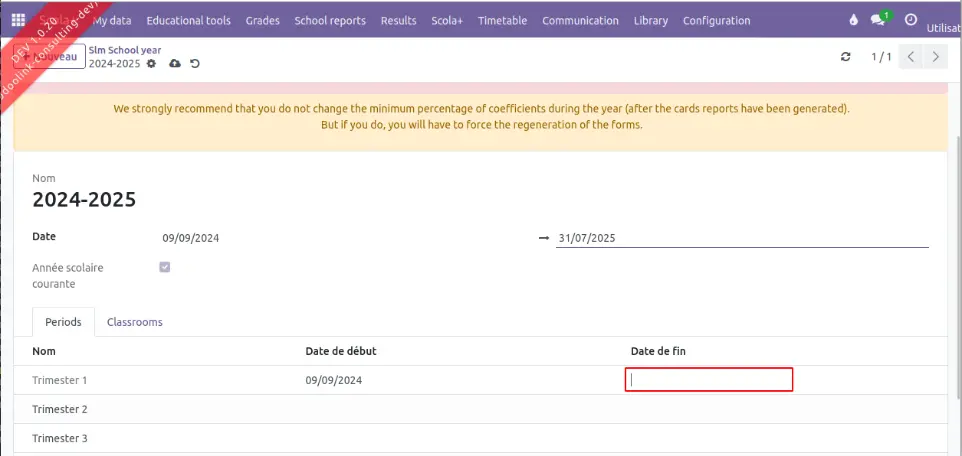Click the refresh icon near the pager
This screenshot has height=456, width=962.
[x=846, y=57]
